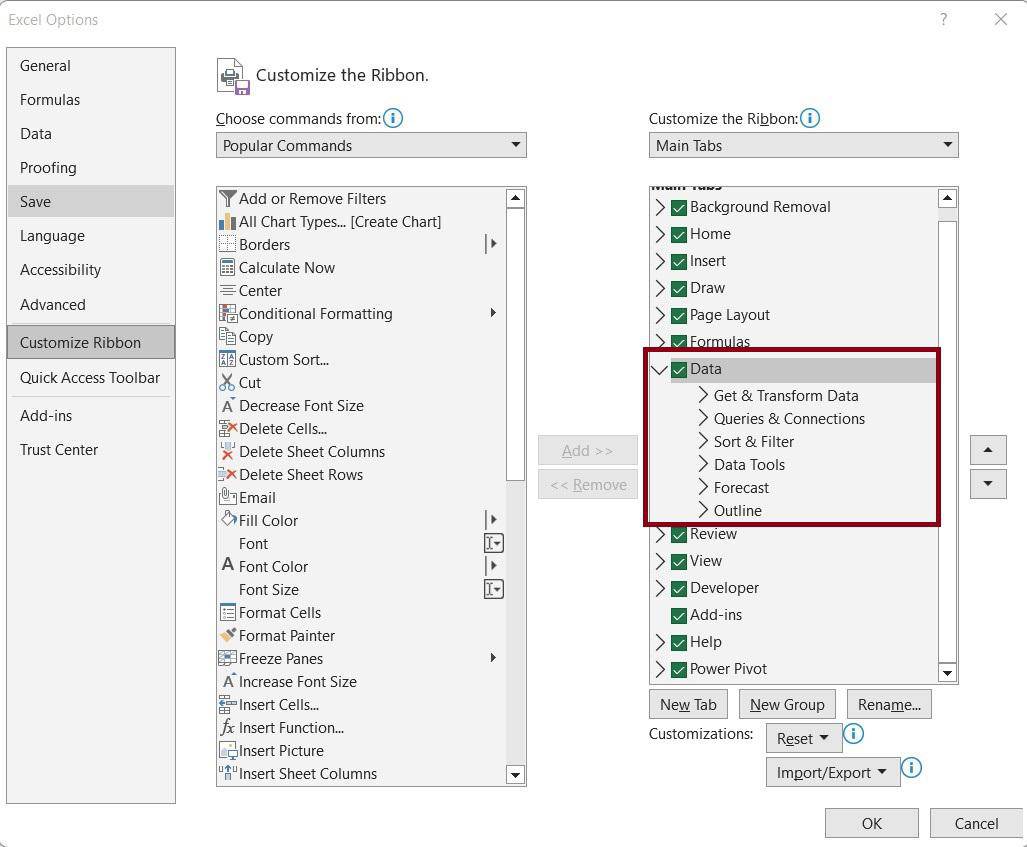Screen dimensions: 1027x847
Task: Click the All Chart Types chart icon
Action: [x=227, y=221]
